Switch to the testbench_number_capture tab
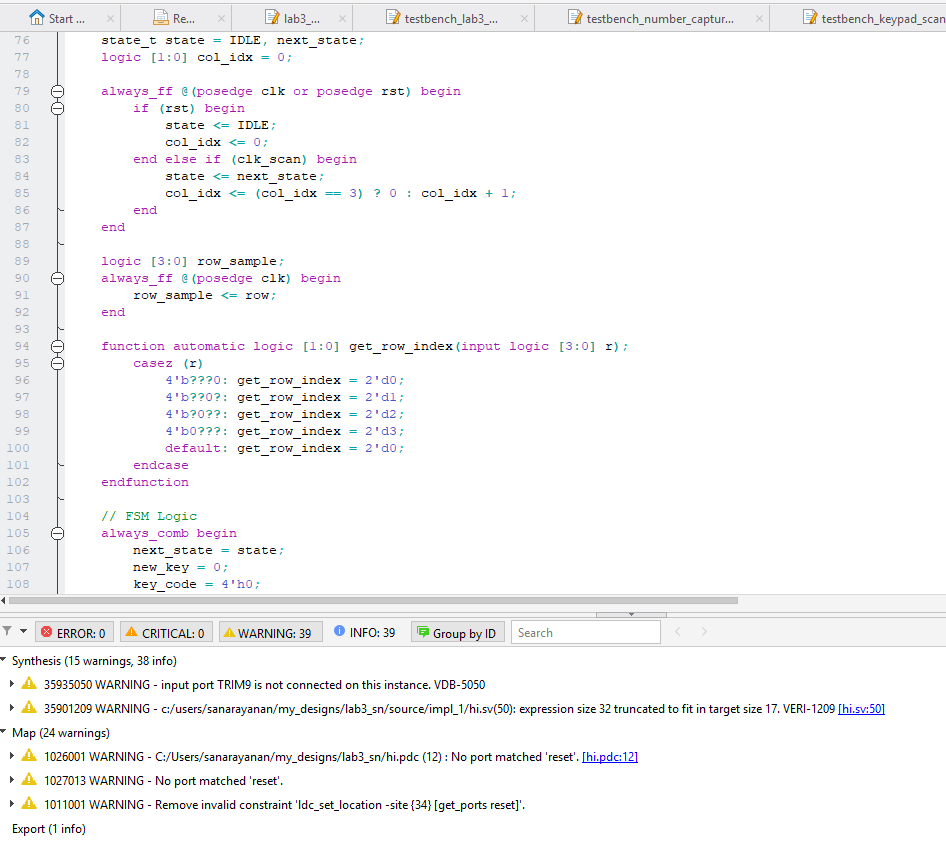This screenshot has height=844, width=946. coord(658,18)
